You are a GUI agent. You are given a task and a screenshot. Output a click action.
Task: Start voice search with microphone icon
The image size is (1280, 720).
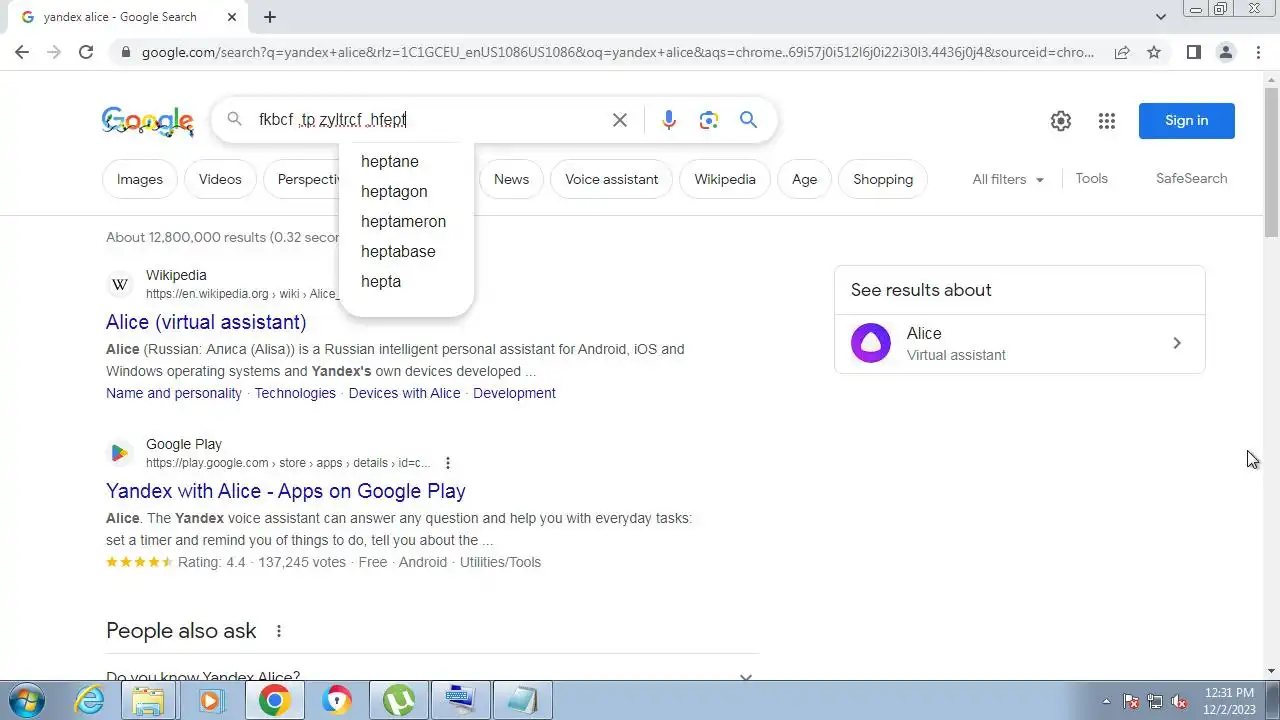[x=669, y=120]
